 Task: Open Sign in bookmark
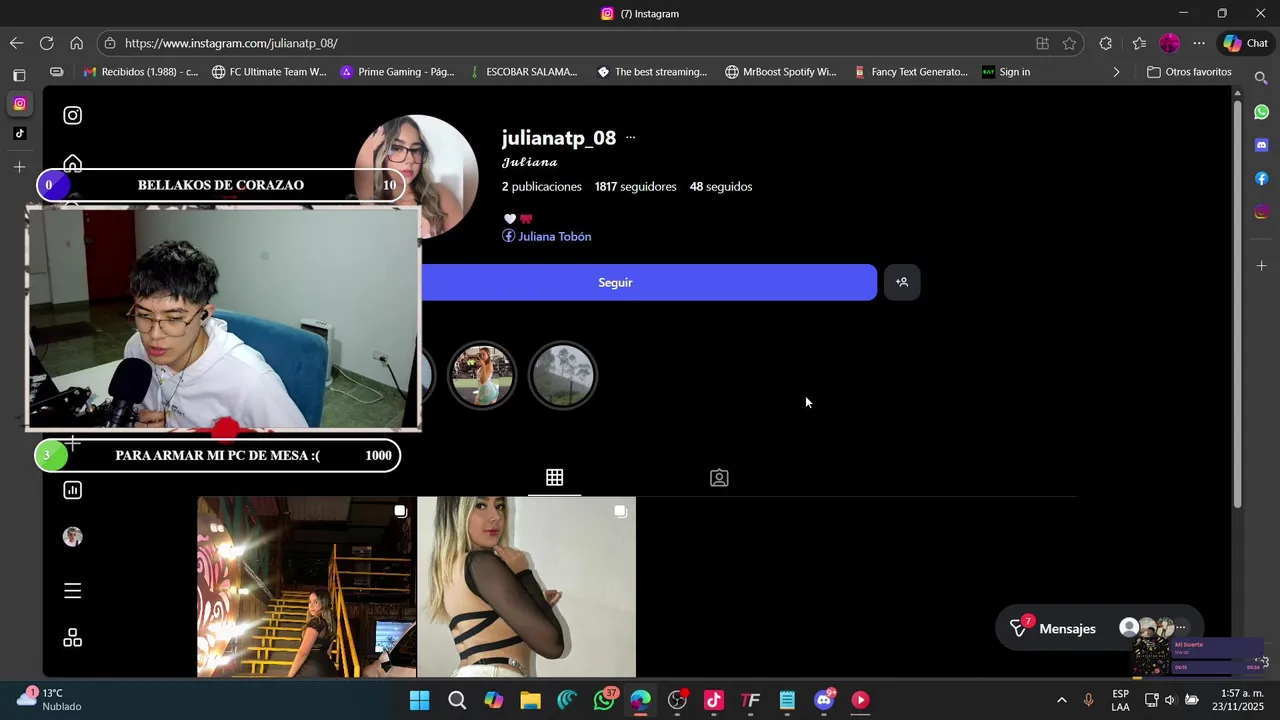coord(1006,72)
